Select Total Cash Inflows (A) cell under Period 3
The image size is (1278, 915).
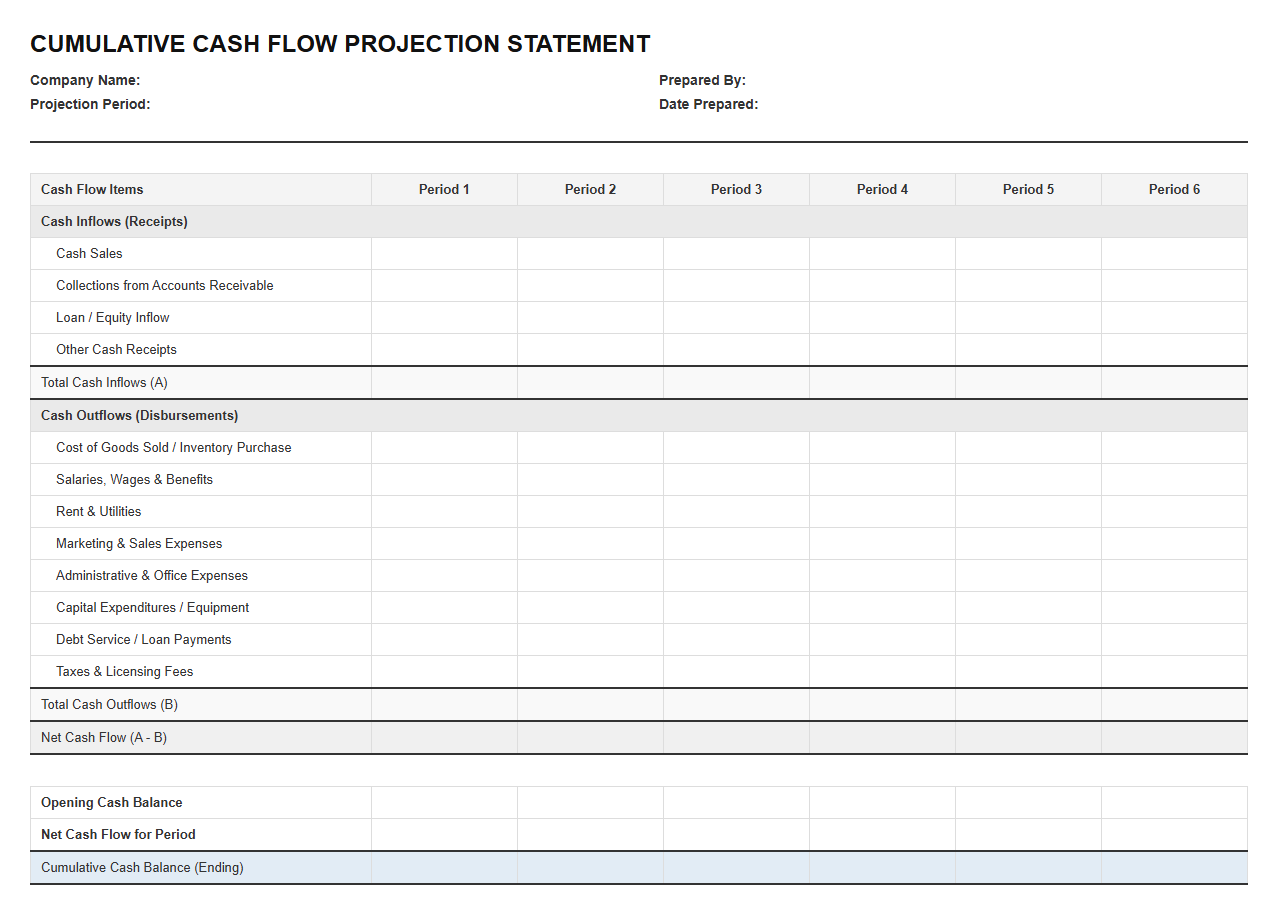(x=736, y=382)
